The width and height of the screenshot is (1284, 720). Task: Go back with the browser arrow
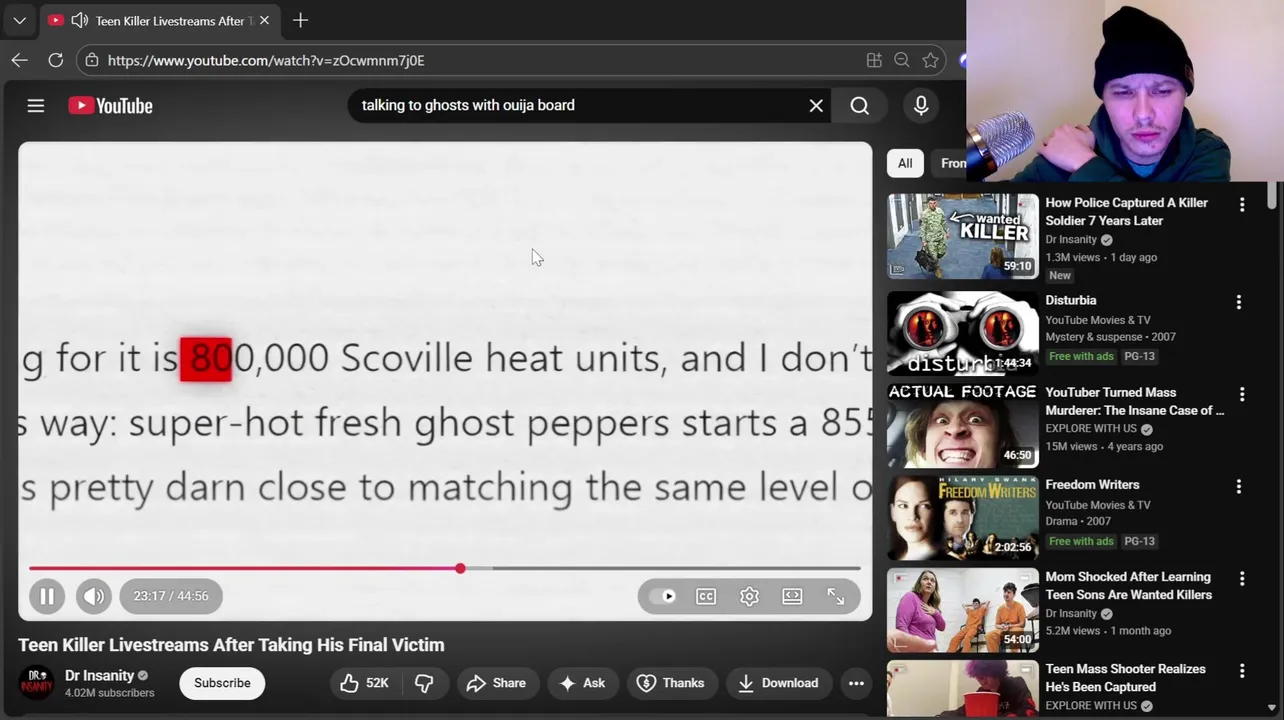tap(19, 60)
